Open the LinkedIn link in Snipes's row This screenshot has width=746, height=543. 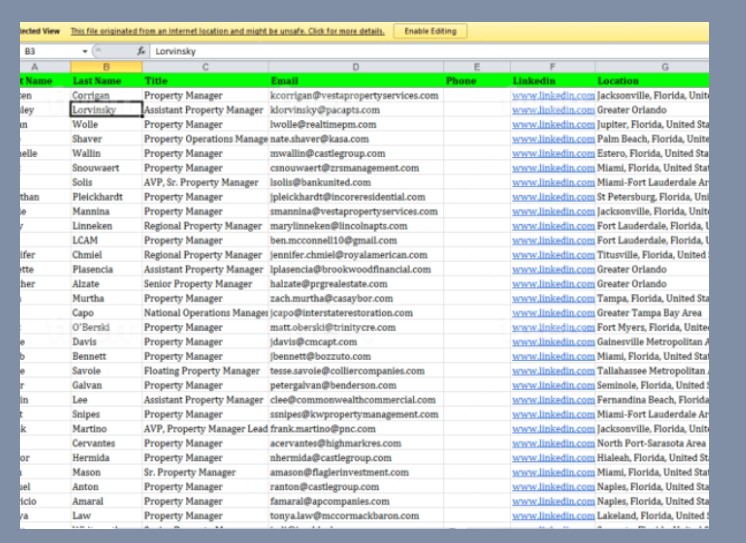pyautogui.click(x=553, y=415)
